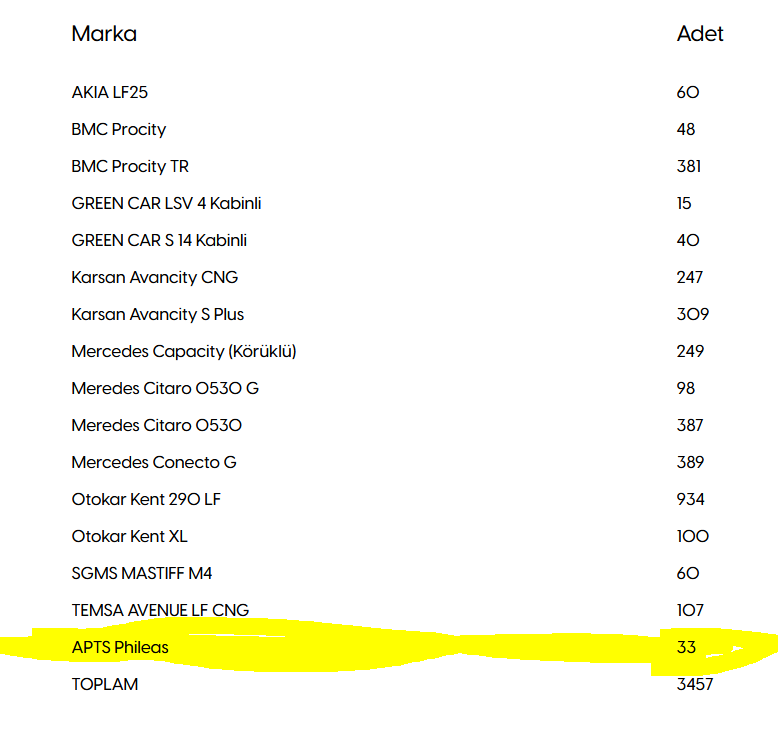This screenshot has width=778, height=755.
Task: Click the Otokar Kent XL label
Action: [129, 536]
